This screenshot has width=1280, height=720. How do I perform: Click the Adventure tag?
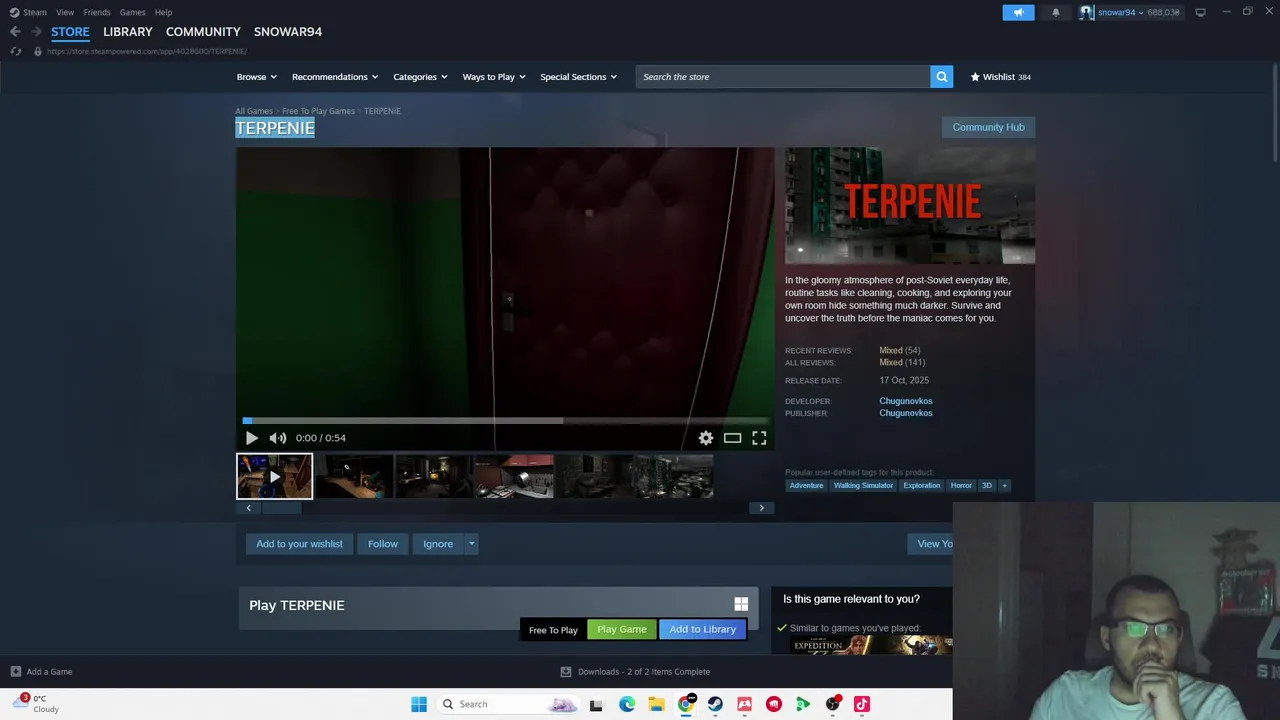tap(806, 486)
